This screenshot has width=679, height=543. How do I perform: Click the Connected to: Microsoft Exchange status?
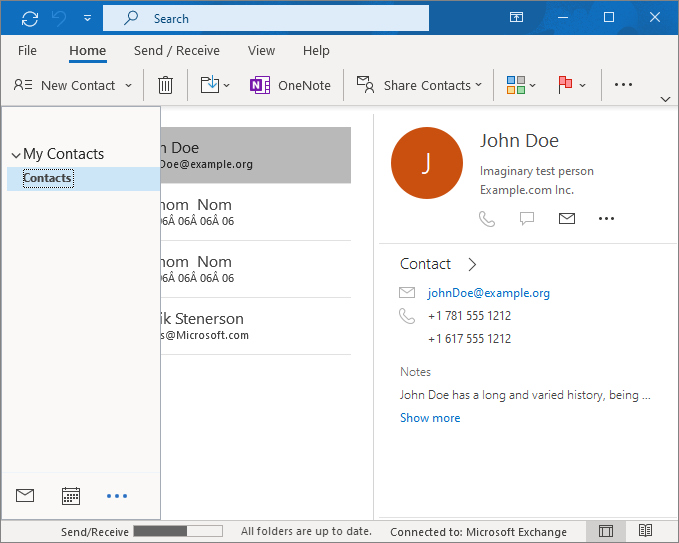pyautogui.click(x=478, y=532)
